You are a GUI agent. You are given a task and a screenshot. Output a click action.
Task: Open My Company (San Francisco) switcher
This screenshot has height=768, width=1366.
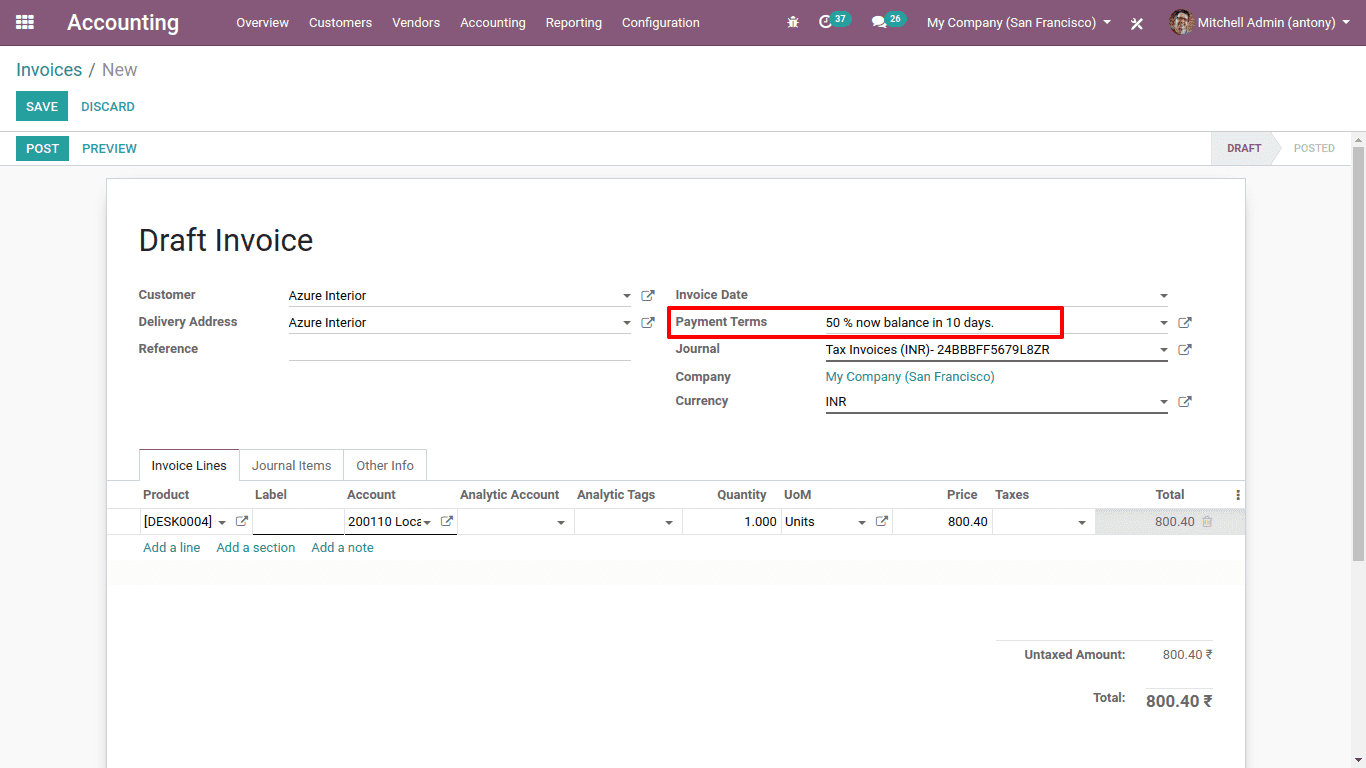pos(1019,22)
